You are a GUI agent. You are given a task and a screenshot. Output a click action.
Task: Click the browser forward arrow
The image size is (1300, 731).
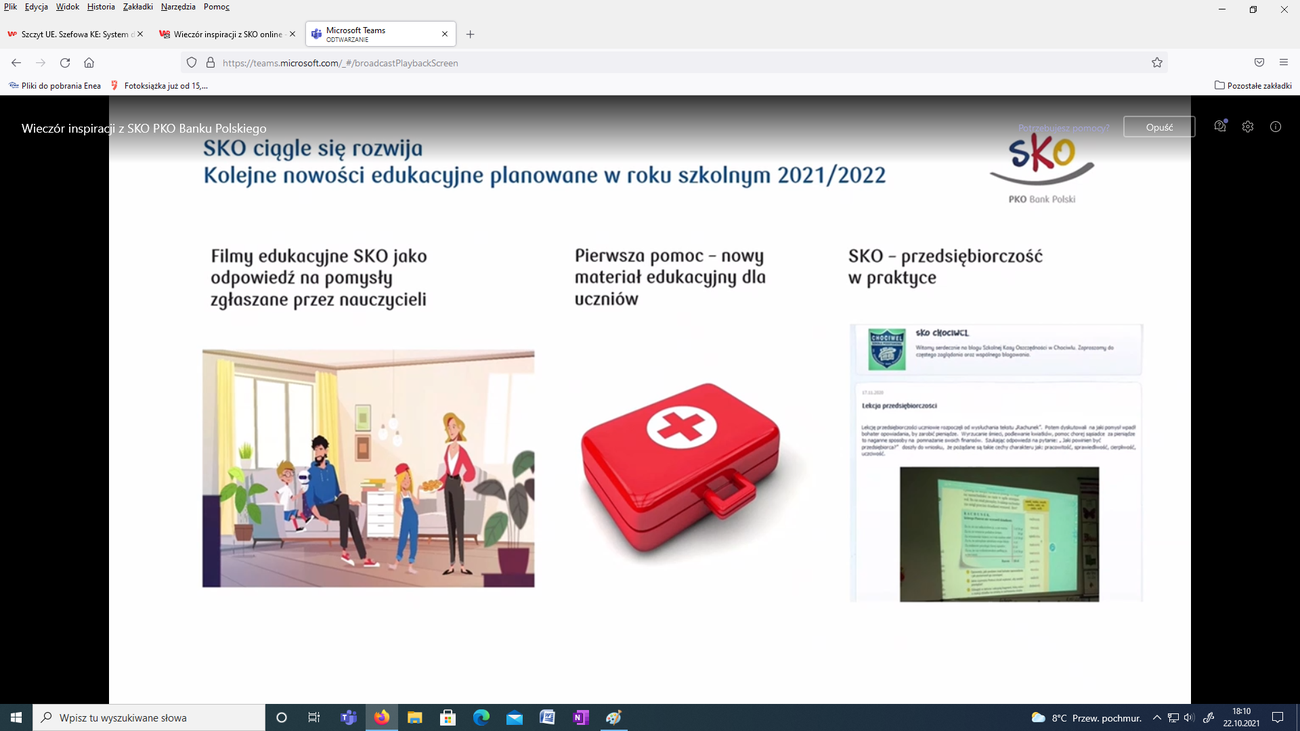[x=40, y=62]
